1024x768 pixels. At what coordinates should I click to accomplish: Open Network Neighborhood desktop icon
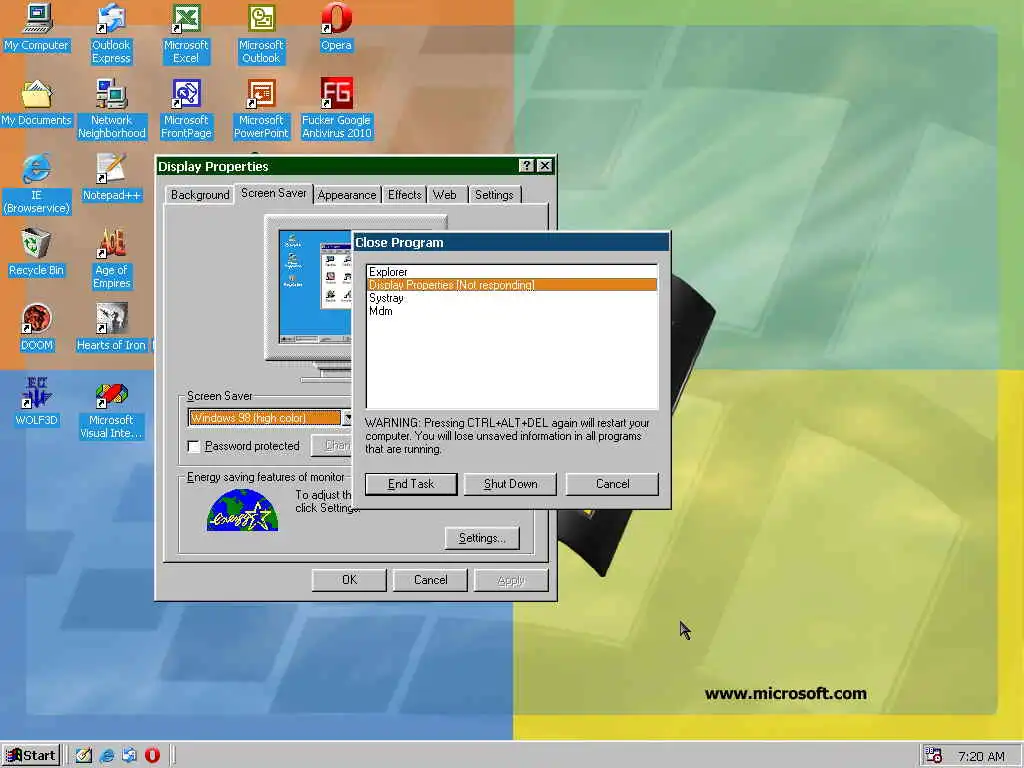(x=112, y=108)
